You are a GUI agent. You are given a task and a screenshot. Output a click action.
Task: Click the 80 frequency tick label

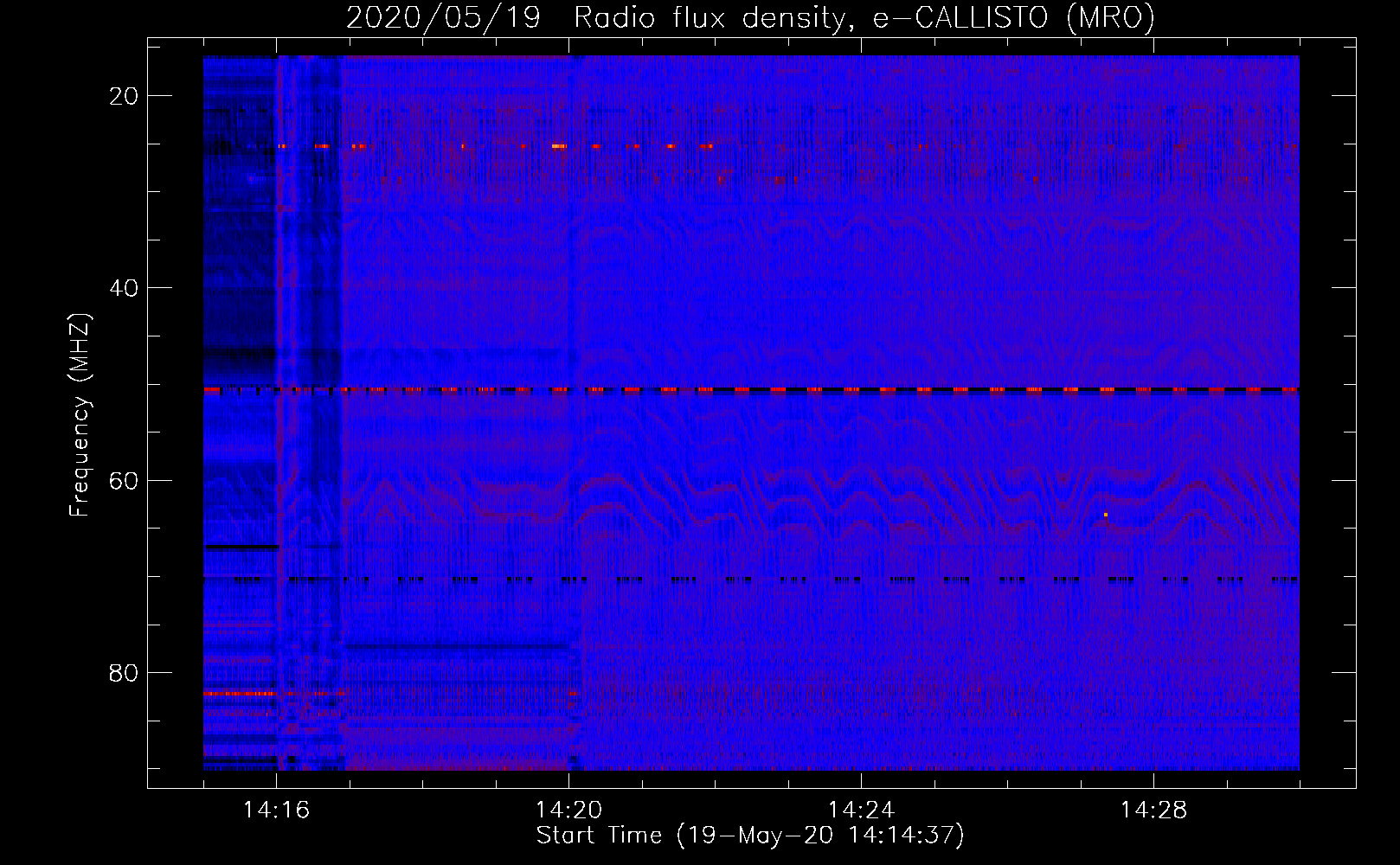124,672
